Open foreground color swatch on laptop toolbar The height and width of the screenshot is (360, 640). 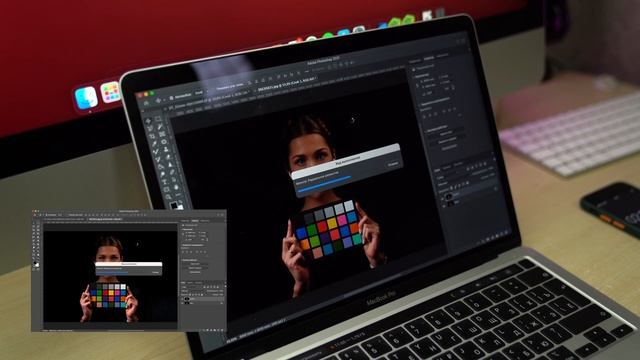pyautogui.click(x=174, y=205)
